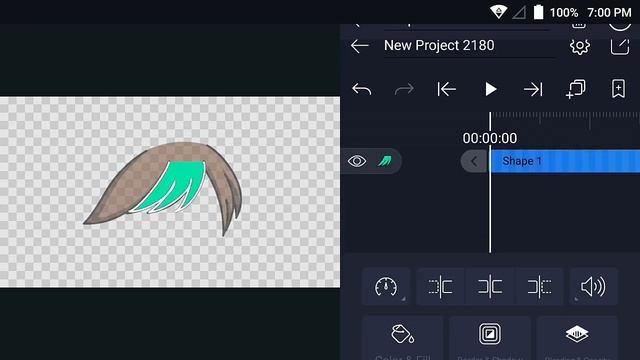Open the speed control gauge
The height and width of the screenshot is (360, 640).
[386, 287]
